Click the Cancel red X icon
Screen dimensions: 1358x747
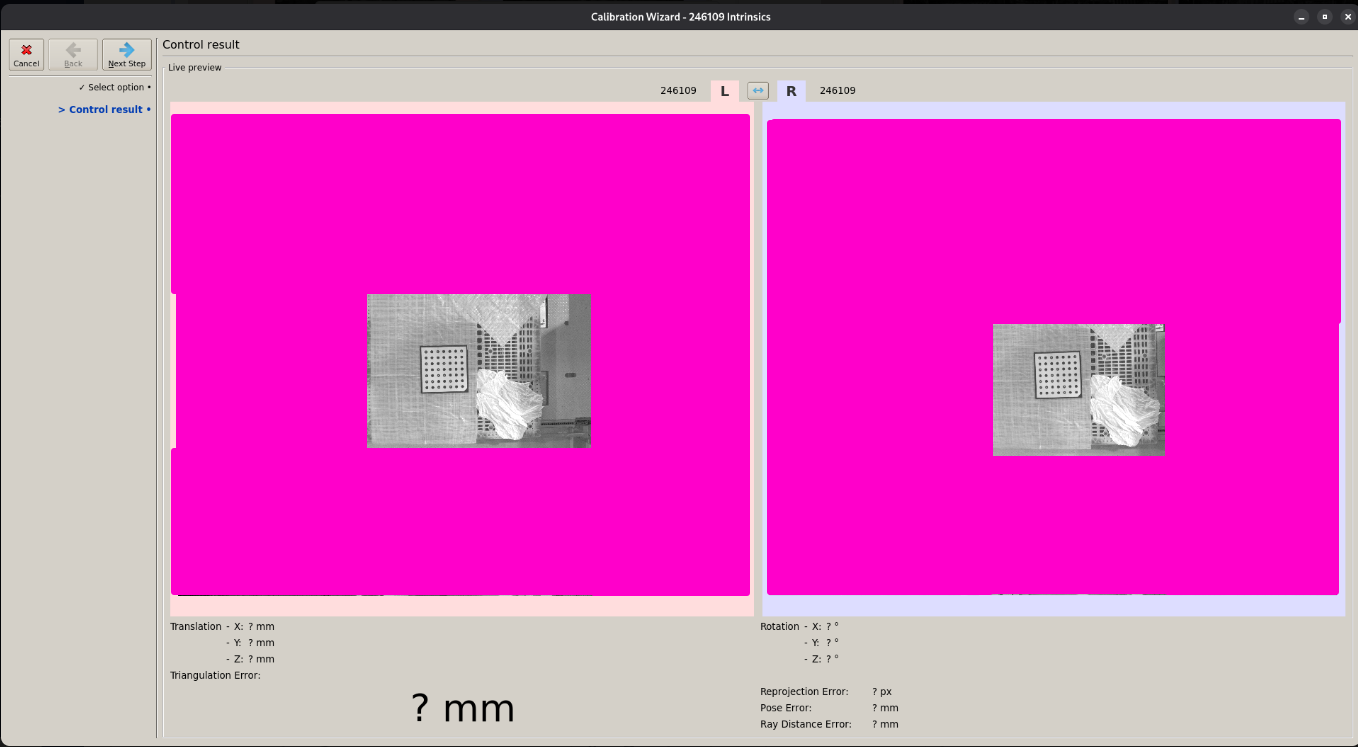(x=26, y=50)
